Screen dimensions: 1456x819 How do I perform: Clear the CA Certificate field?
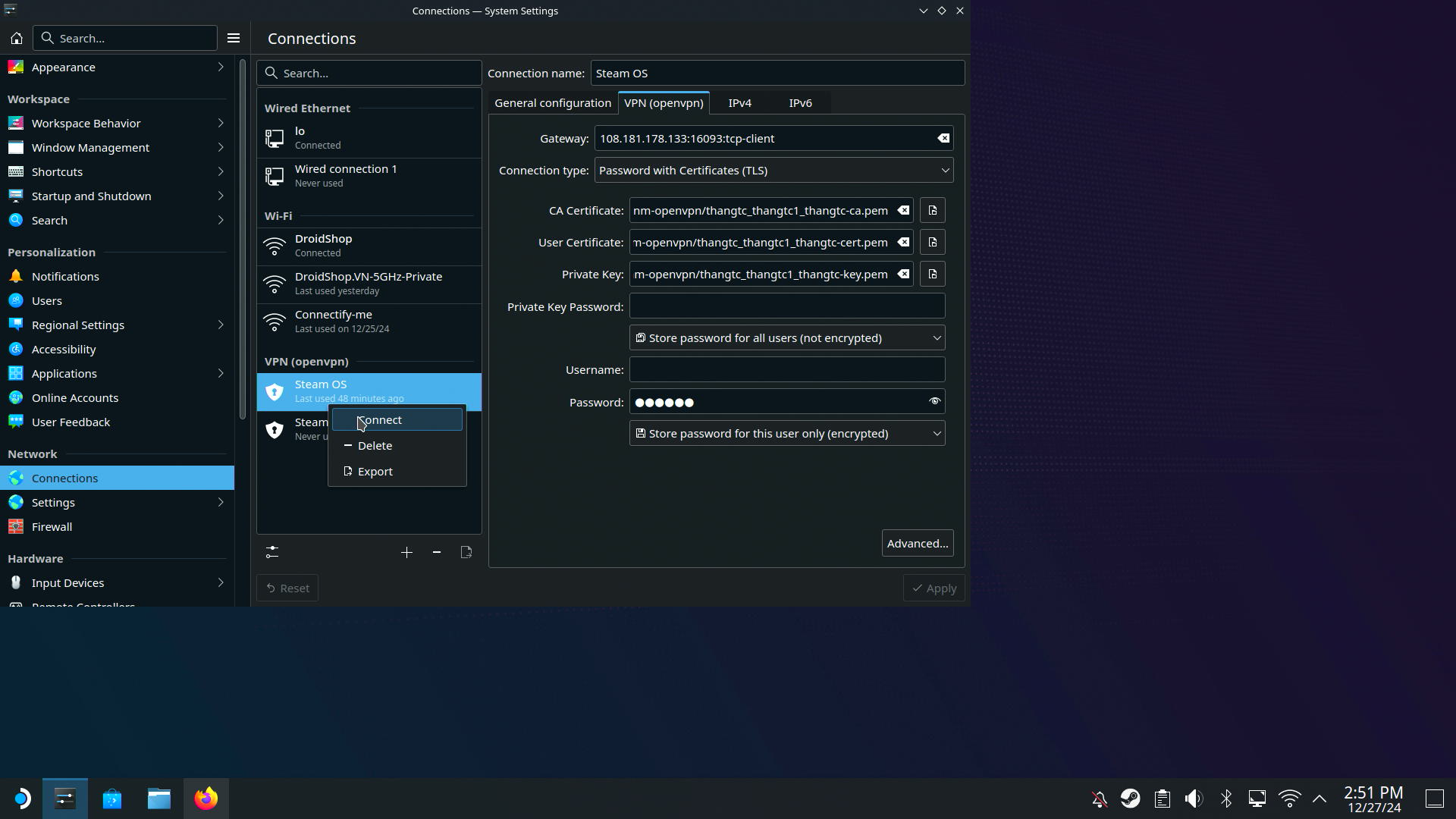coord(903,211)
